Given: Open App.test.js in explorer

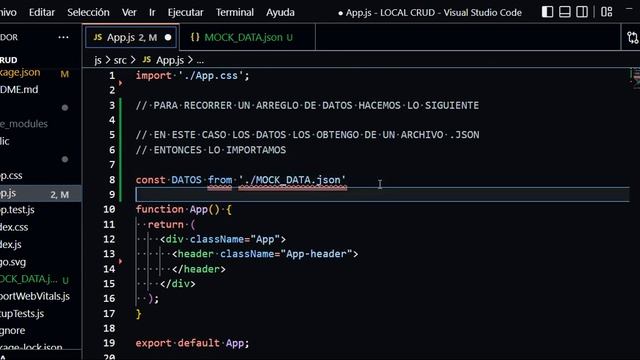Looking at the screenshot, I should (17, 210).
